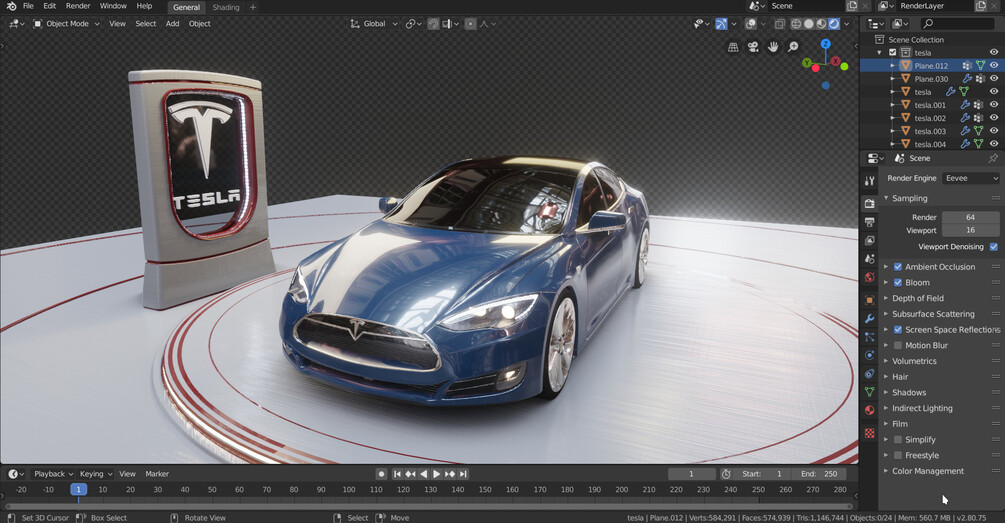Open the Active Tool settings tab
Image resolution: width=1005 pixels, height=523 pixels.
(x=869, y=181)
